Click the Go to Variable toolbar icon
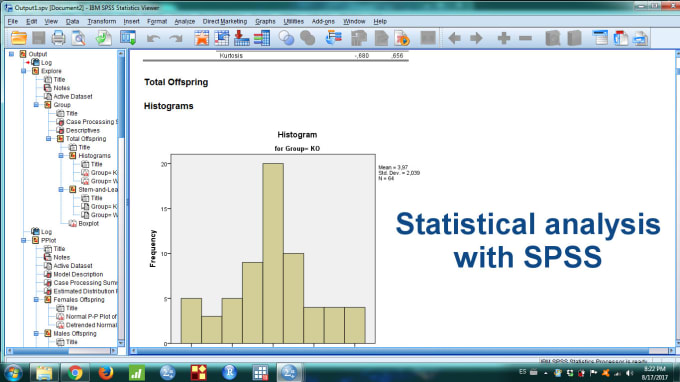The image size is (680, 382). tap(242, 38)
